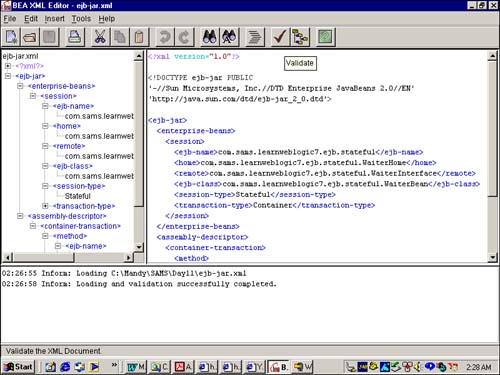
Task: Click the <assembly-descriptor> tag label in tree
Action: (x=67, y=216)
